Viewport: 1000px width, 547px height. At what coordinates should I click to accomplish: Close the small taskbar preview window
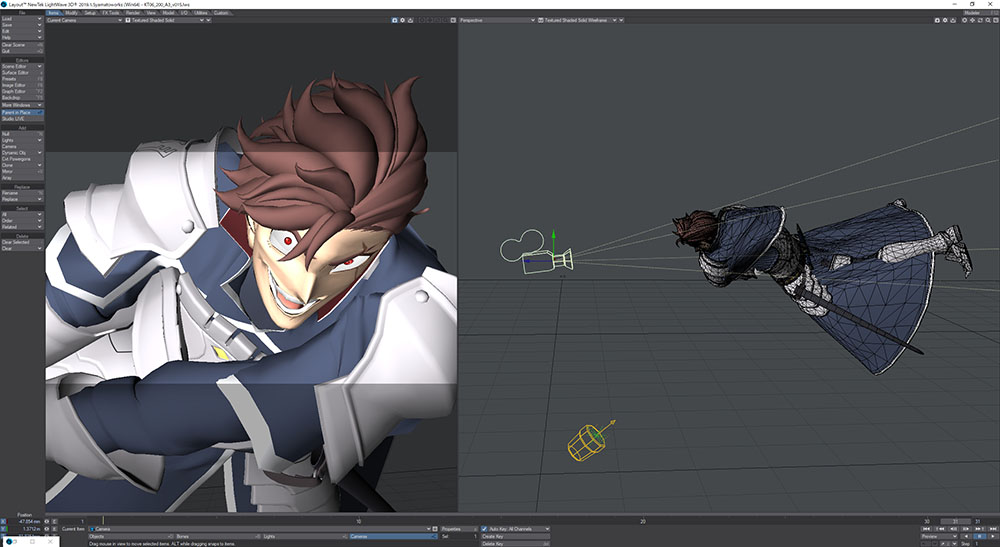[50, 542]
